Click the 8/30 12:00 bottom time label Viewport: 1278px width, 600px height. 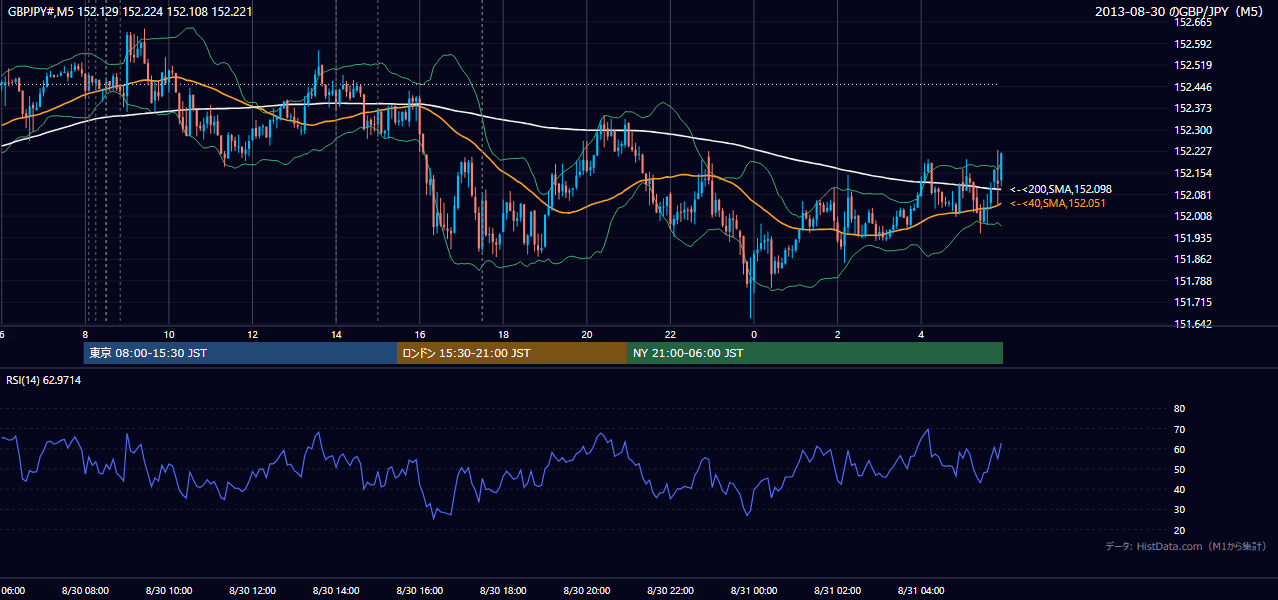coord(252,590)
